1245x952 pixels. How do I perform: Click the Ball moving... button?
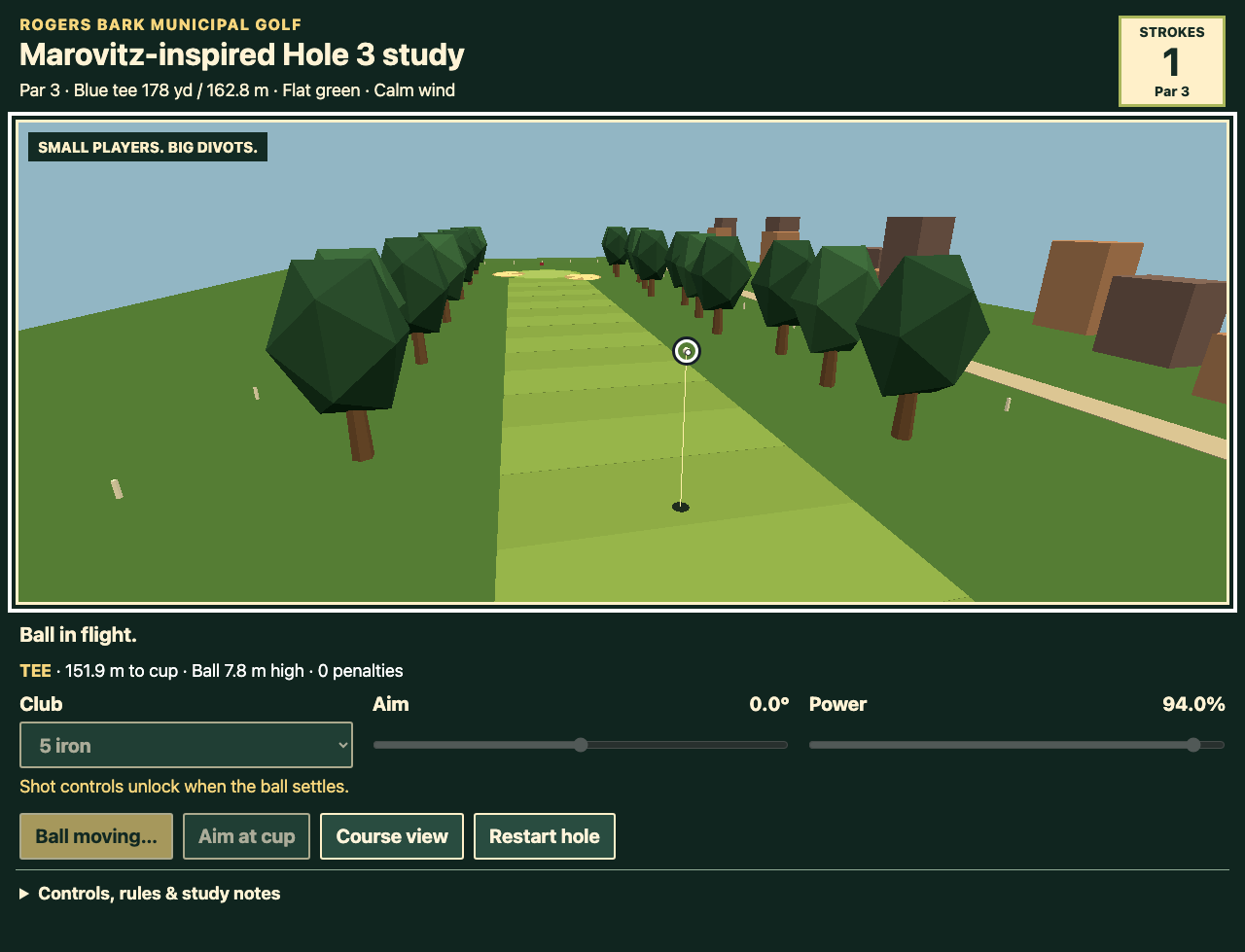pyautogui.click(x=96, y=836)
